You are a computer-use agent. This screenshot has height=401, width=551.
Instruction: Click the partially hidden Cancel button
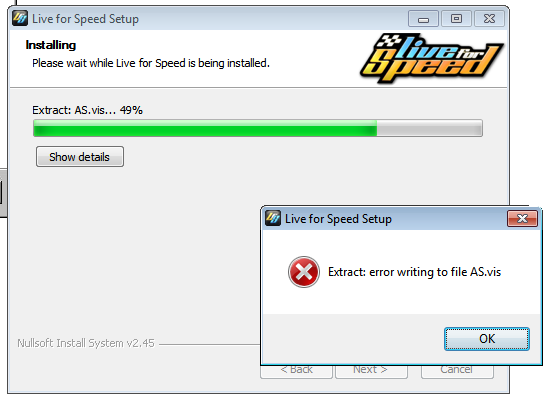pyautogui.click(x=457, y=372)
